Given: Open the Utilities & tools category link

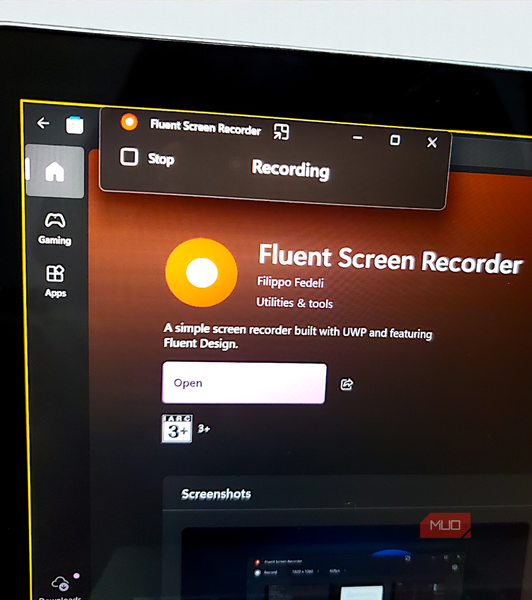Looking at the screenshot, I should (294, 303).
